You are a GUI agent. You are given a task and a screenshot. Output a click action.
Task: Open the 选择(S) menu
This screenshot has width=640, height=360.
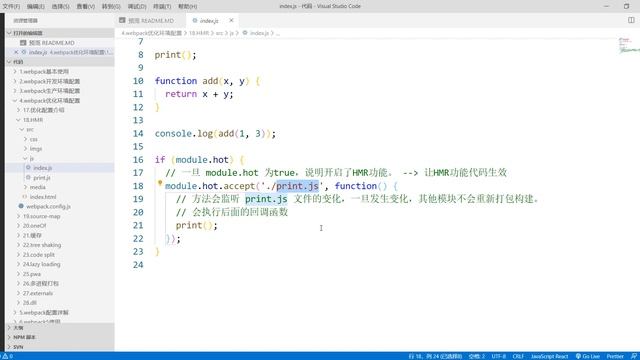(x=60, y=7)
